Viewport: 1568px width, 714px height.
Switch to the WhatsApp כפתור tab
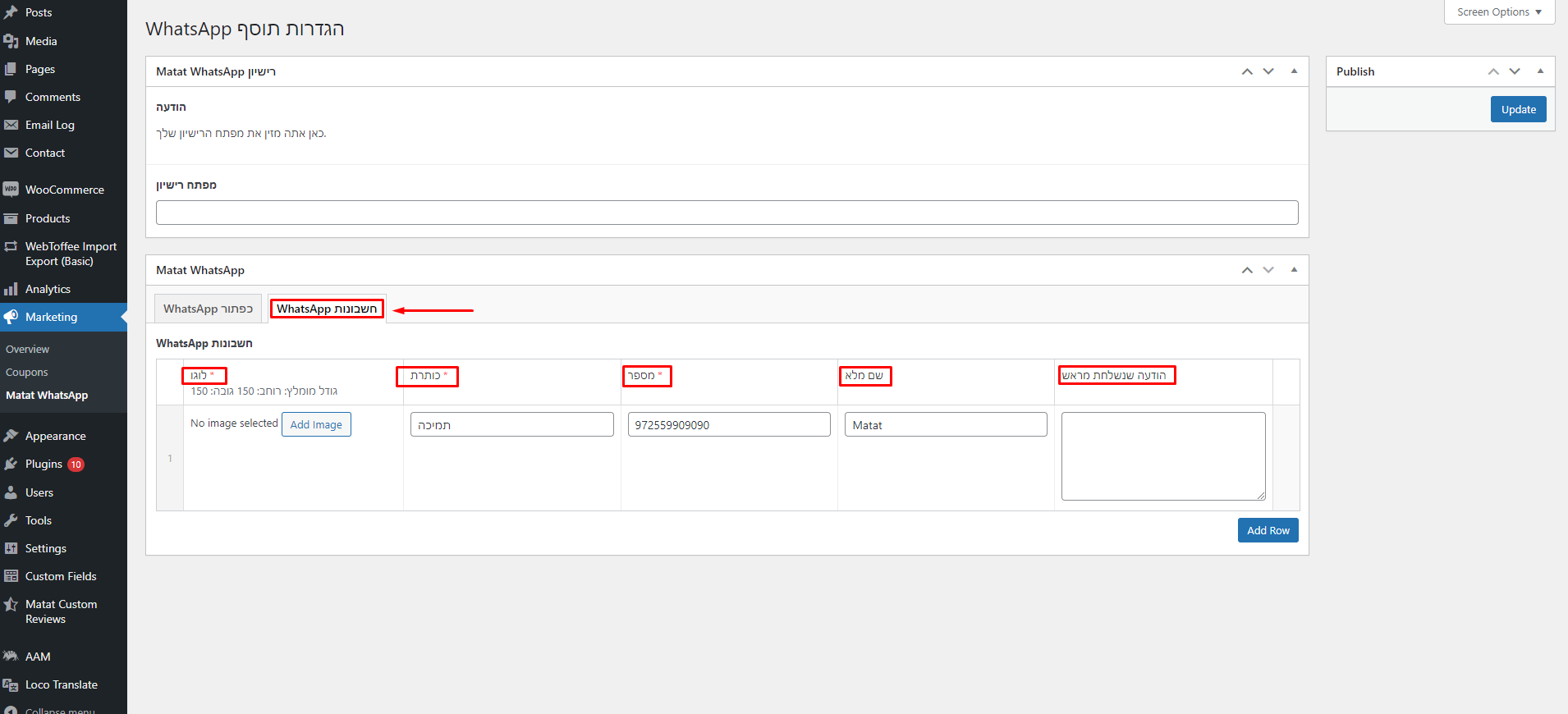pos(208,309)
